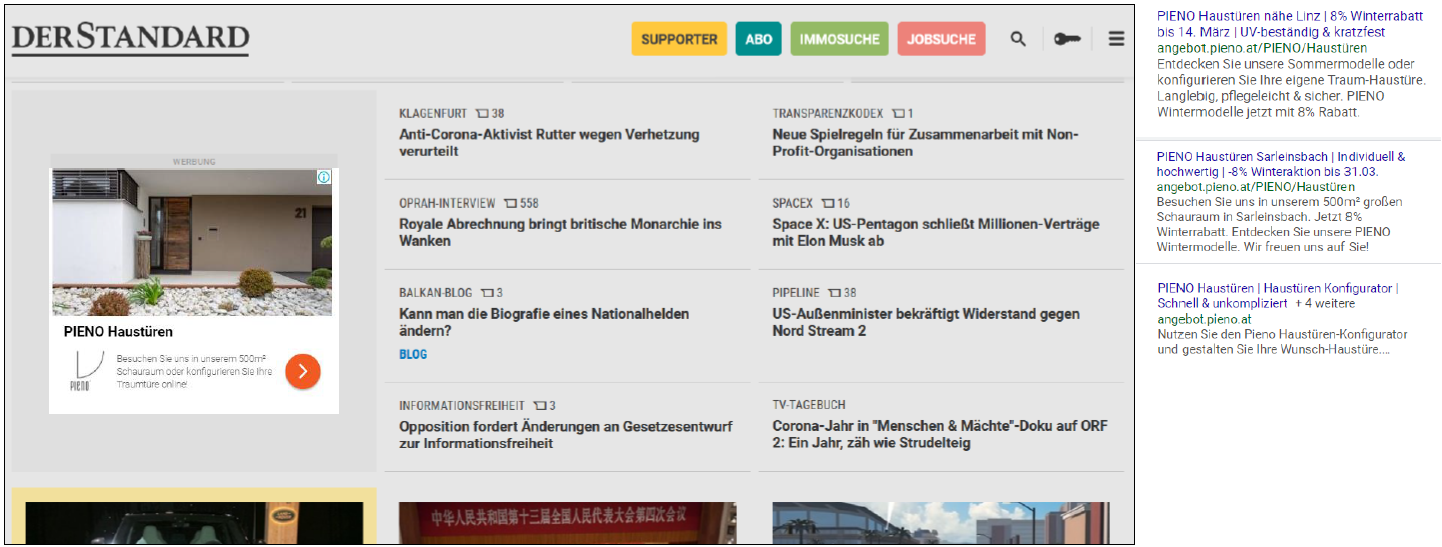Click the ABO button
The height and width of the screenshot is (547, 1442).
coord(759,39)
